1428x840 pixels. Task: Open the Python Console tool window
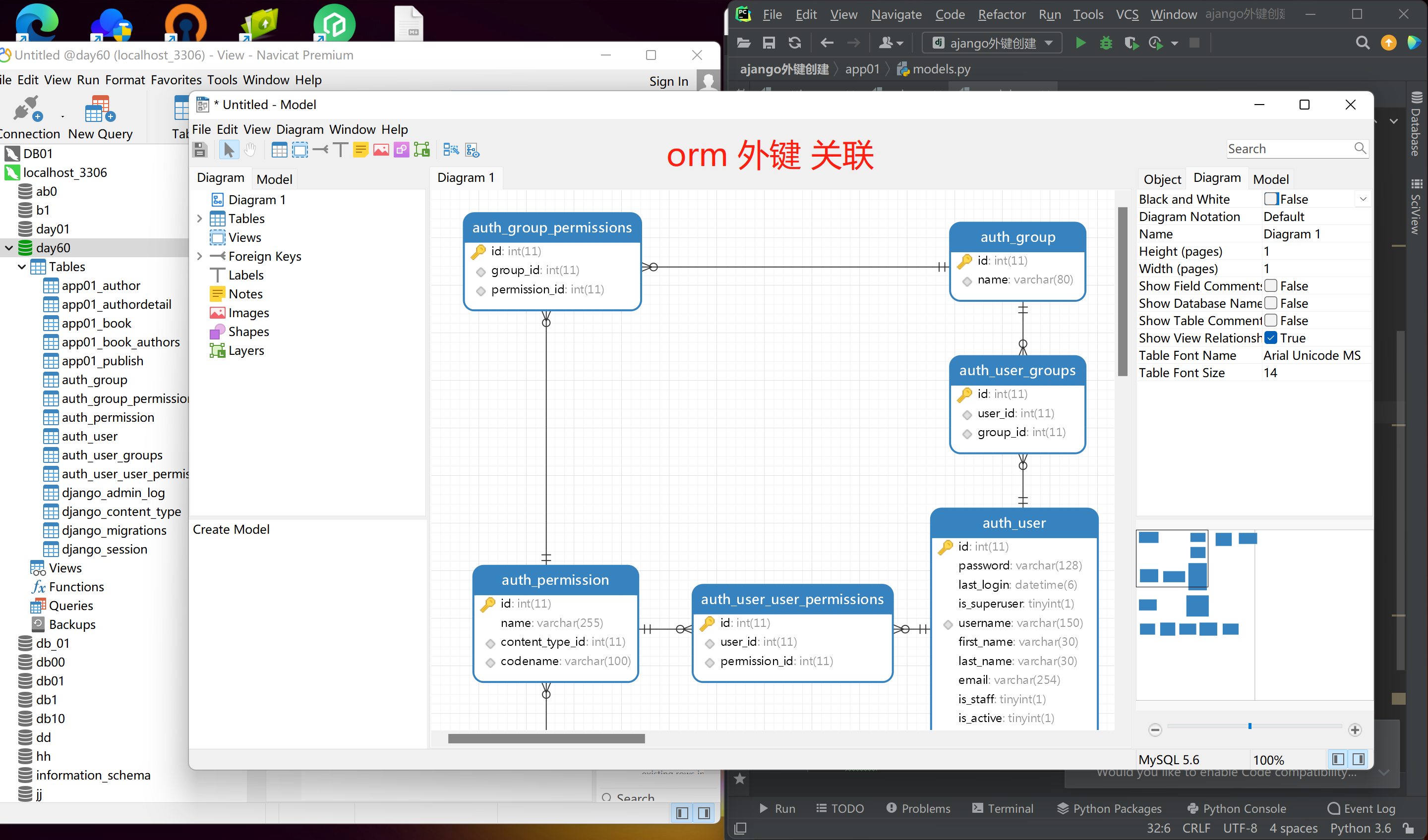pyautogui.click(x=1237, y=808)
